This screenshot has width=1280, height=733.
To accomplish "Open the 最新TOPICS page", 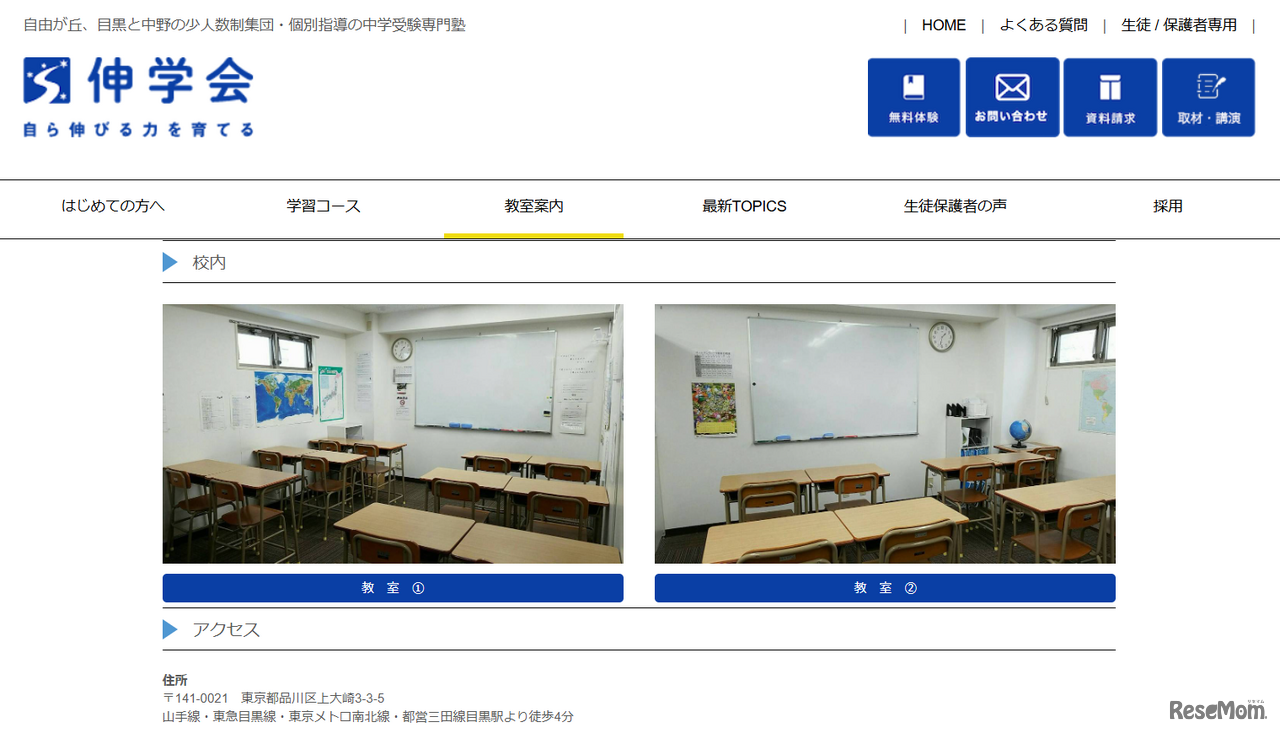I will pos(743,206).
